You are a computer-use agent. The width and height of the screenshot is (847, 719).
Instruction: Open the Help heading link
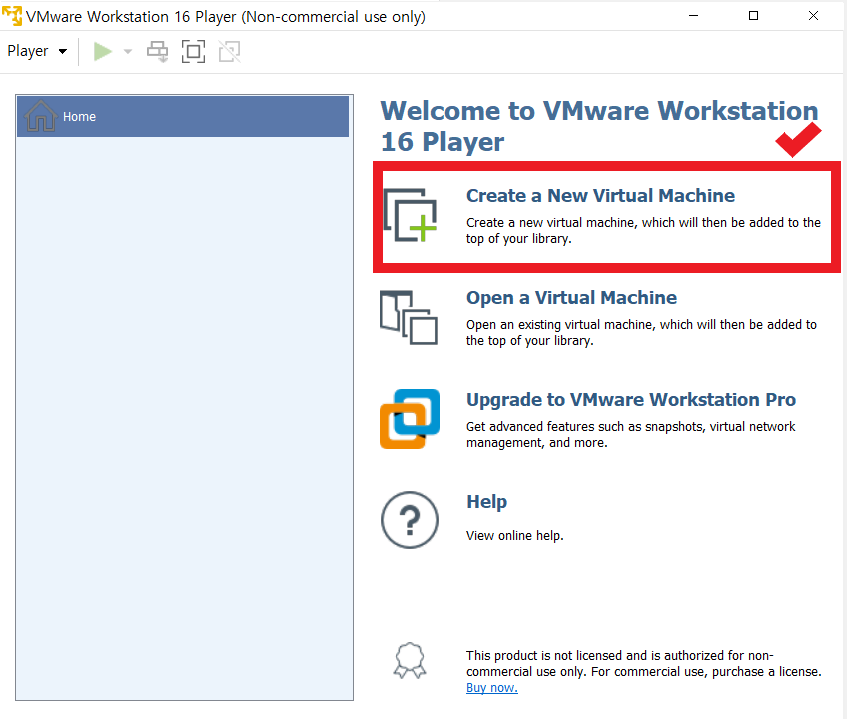(486, 502)
